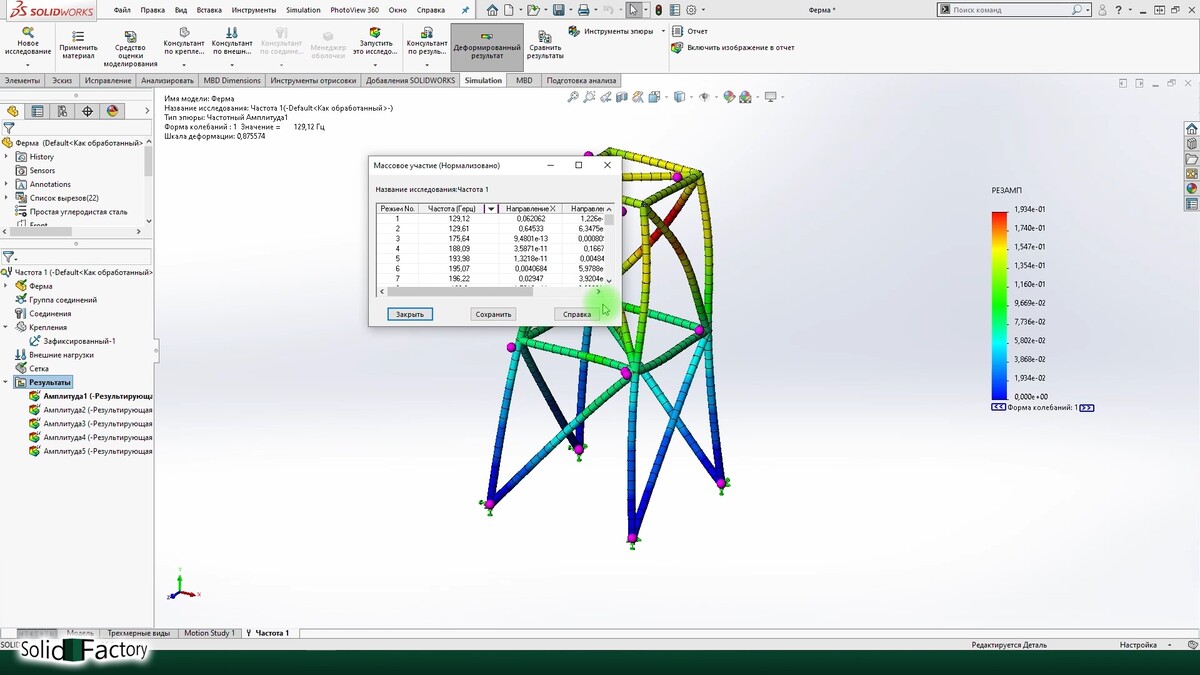Screen dimensions: 1200x675
Task: Click the DimXpertManager crosshair tab icon
Action: pyautogui.click(x=87, y=111)
